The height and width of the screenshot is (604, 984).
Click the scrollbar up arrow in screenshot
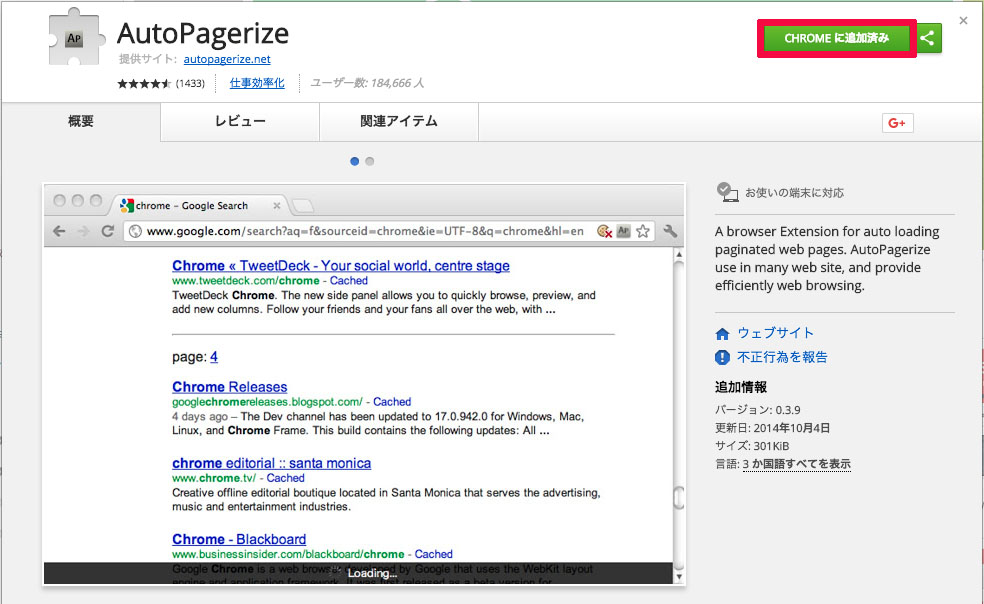[678, 255]
